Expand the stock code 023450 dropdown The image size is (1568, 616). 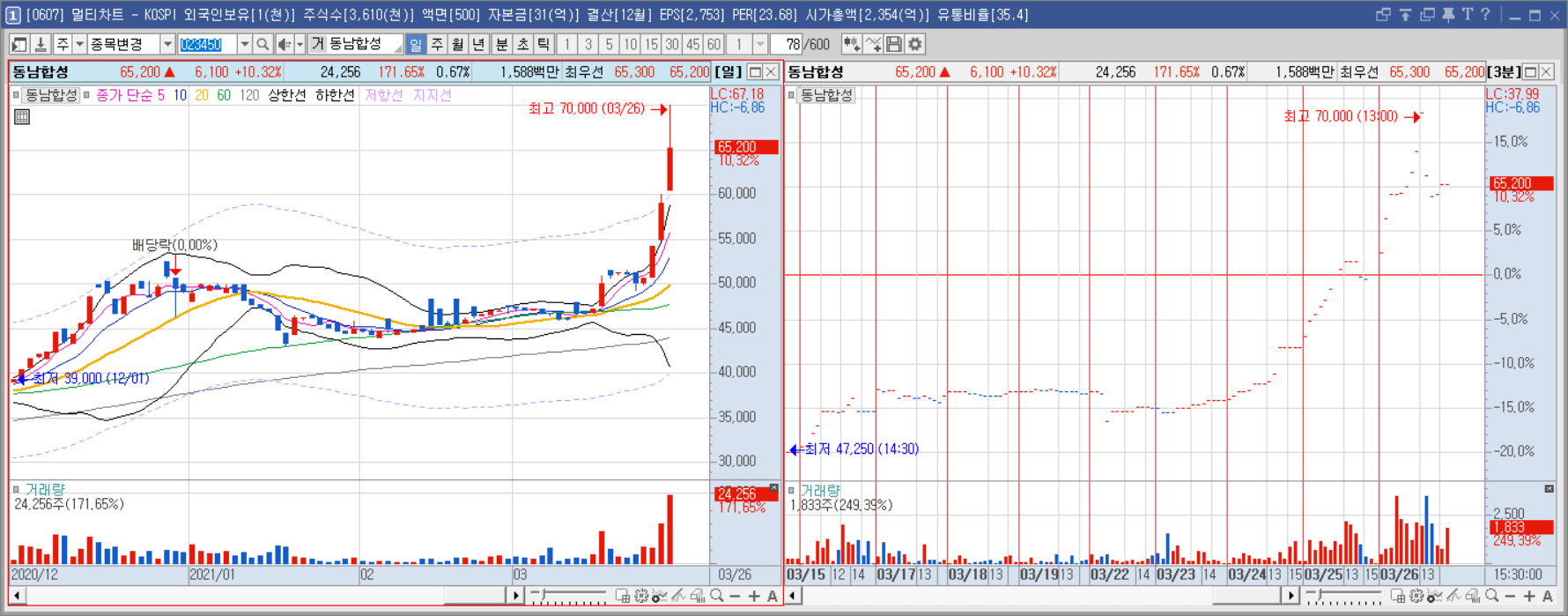tap(244, 44)
